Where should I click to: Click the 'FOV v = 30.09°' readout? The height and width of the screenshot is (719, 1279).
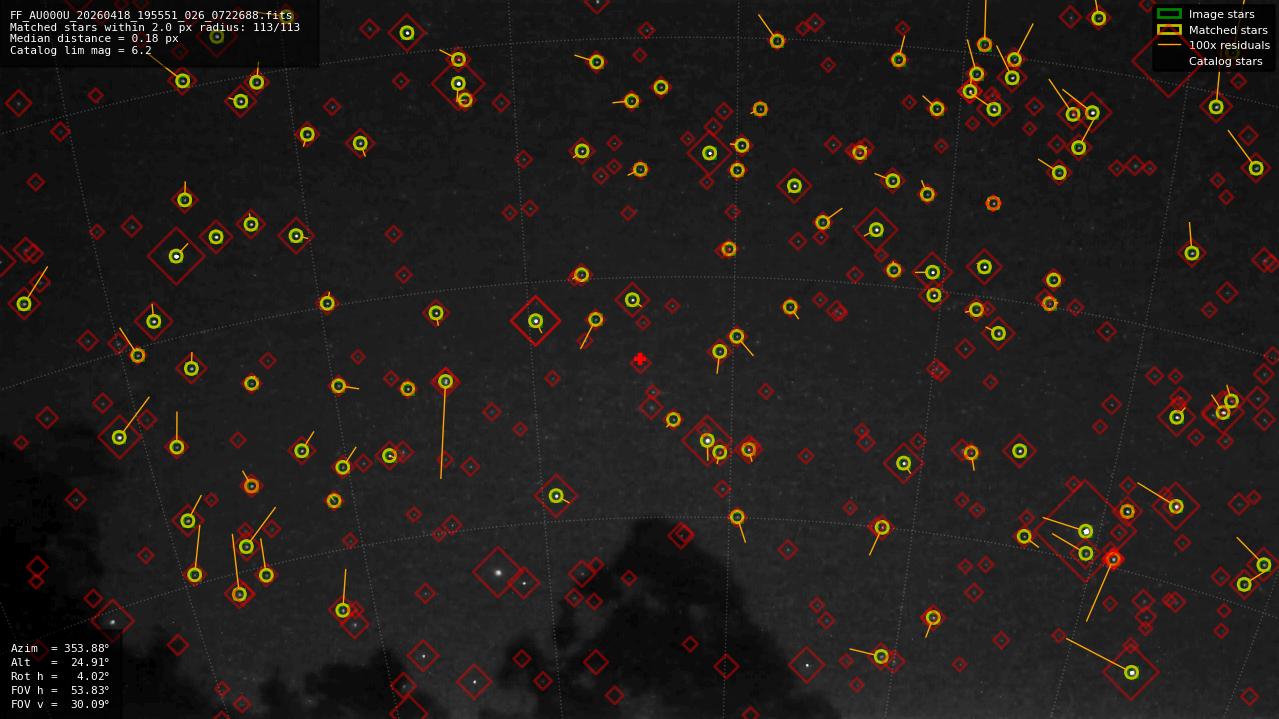tap(60, 704)
